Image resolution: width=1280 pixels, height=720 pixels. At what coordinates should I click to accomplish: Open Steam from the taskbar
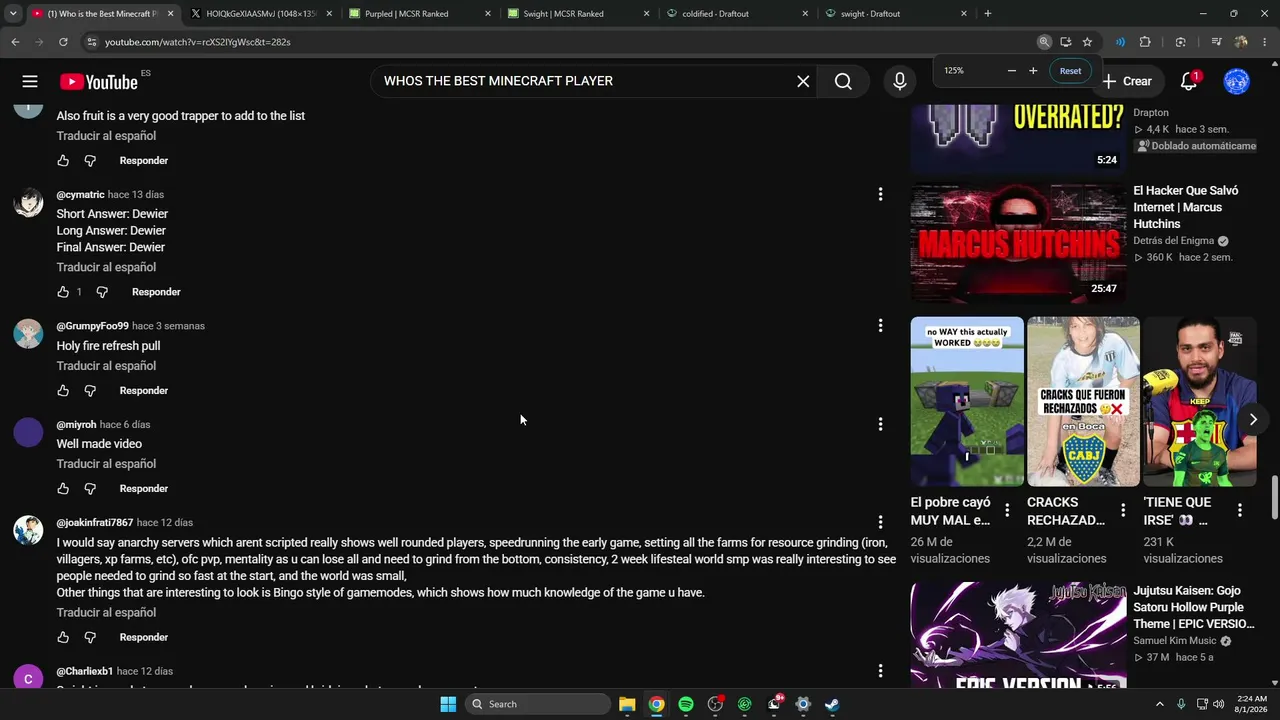pos(832,704)
